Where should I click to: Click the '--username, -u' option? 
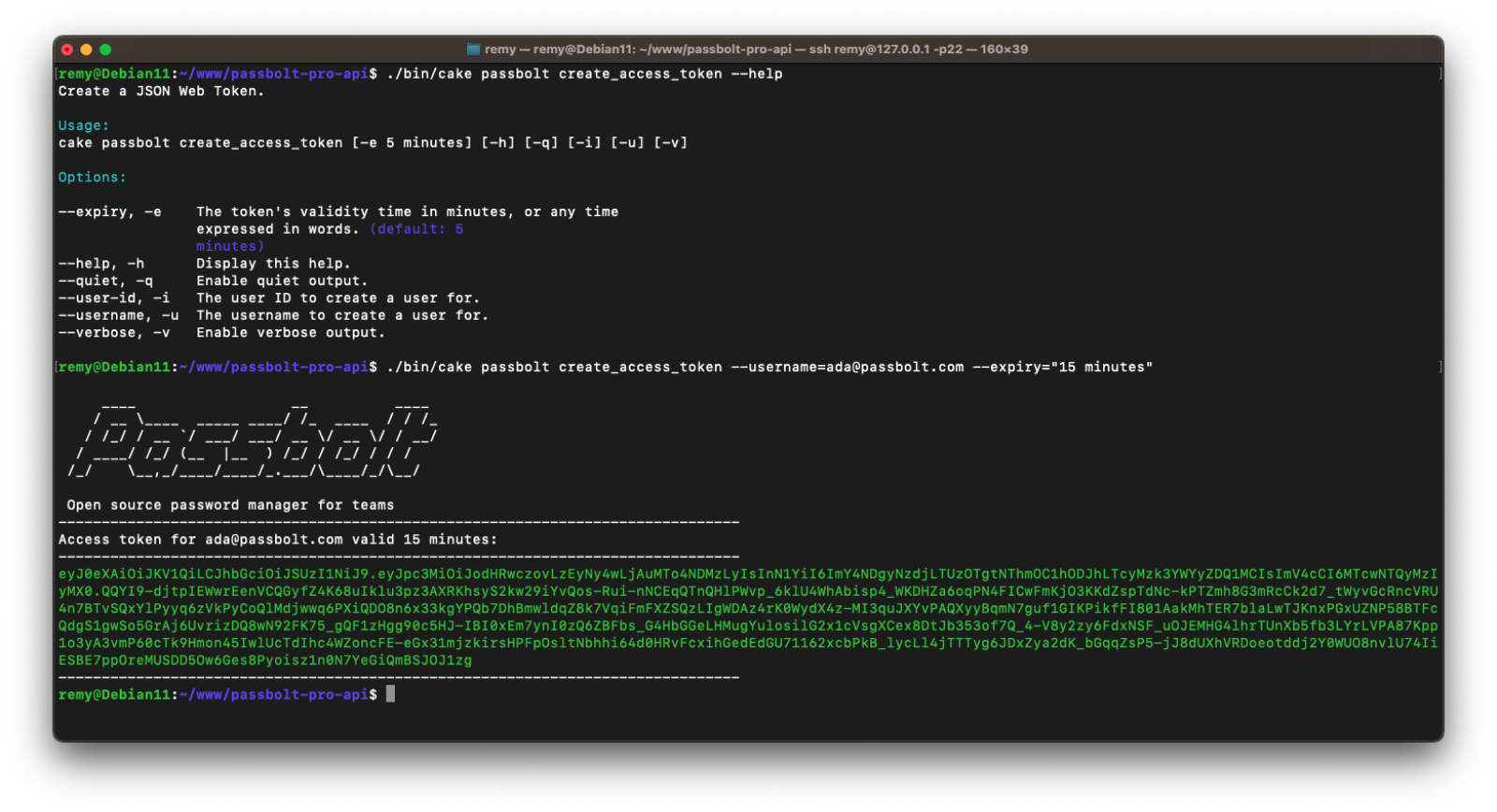[x=119, y=316]
